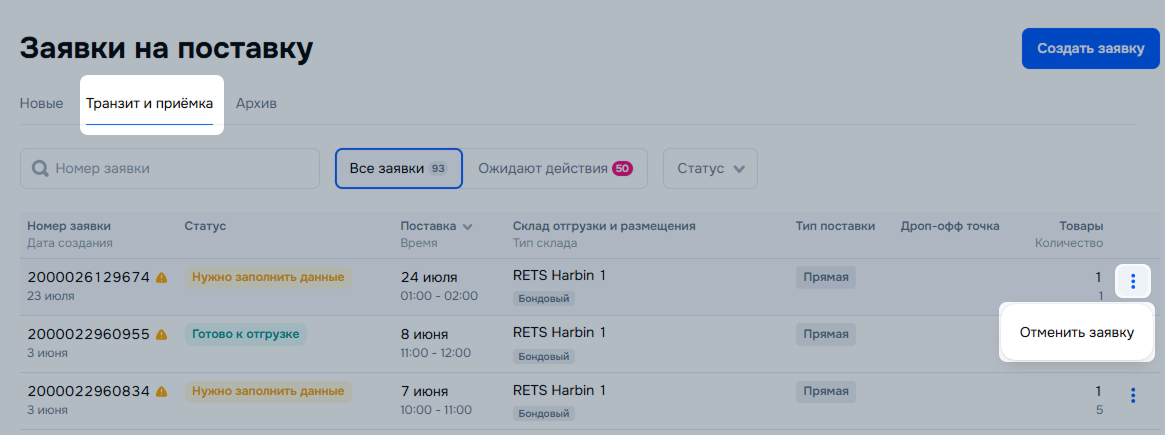Expand the Статус filter dropdown

point(710,169)
